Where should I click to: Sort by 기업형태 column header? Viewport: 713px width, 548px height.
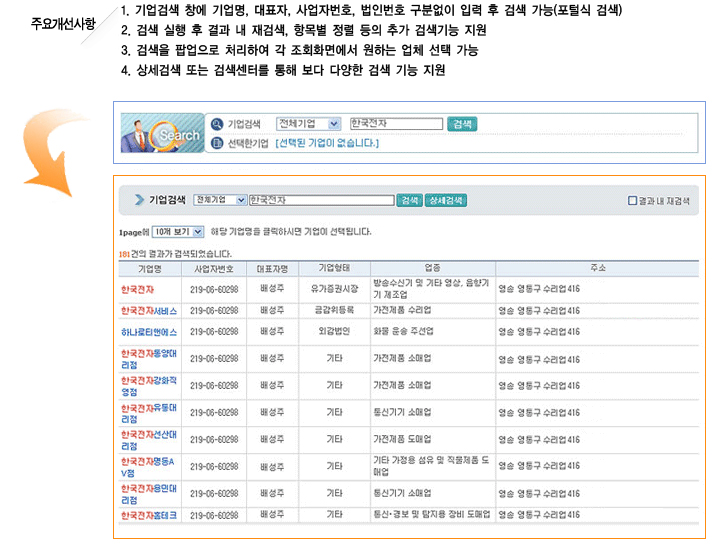tap(334, 268)
